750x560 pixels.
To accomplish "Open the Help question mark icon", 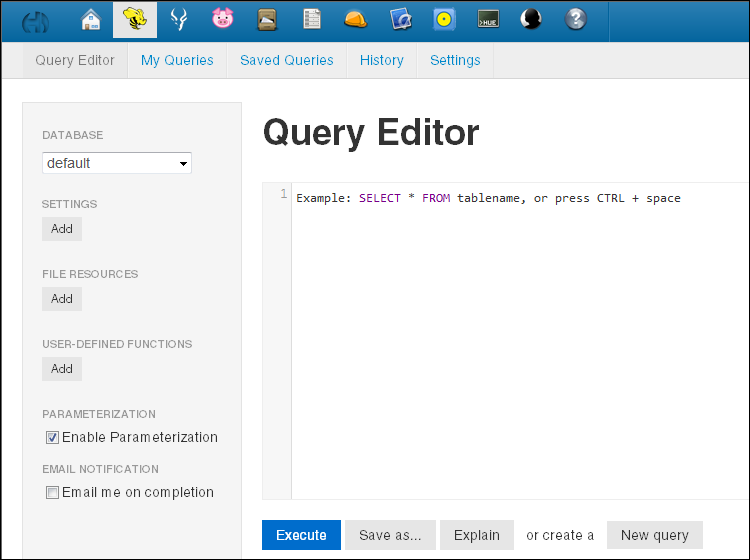I will pyautogui.click(x=575, y=20).
